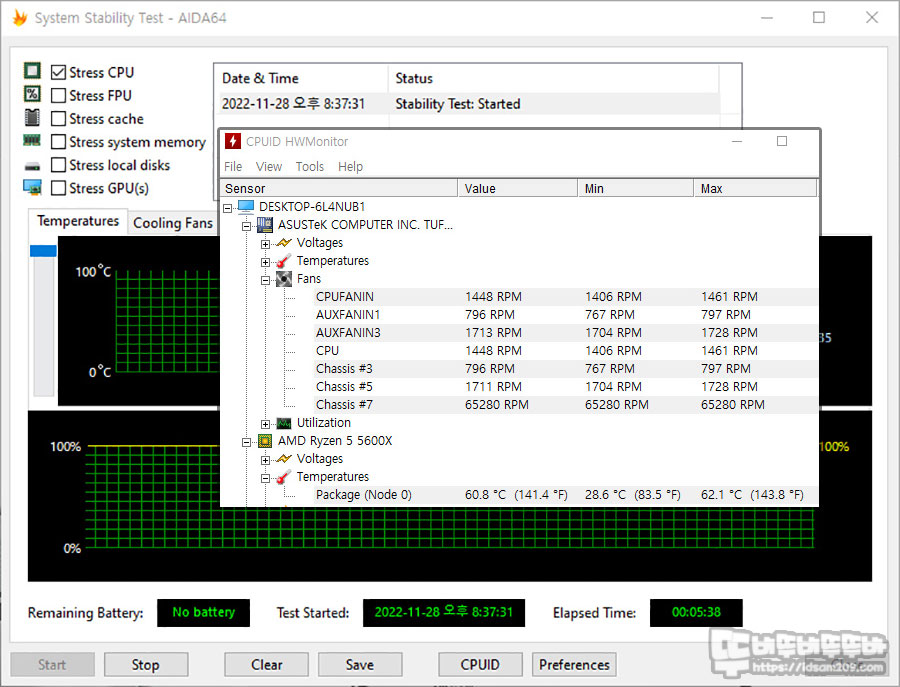Collapse the DESKTOP-6L4NUB1 tree node

pyautogui.click(x=228, y=208)
